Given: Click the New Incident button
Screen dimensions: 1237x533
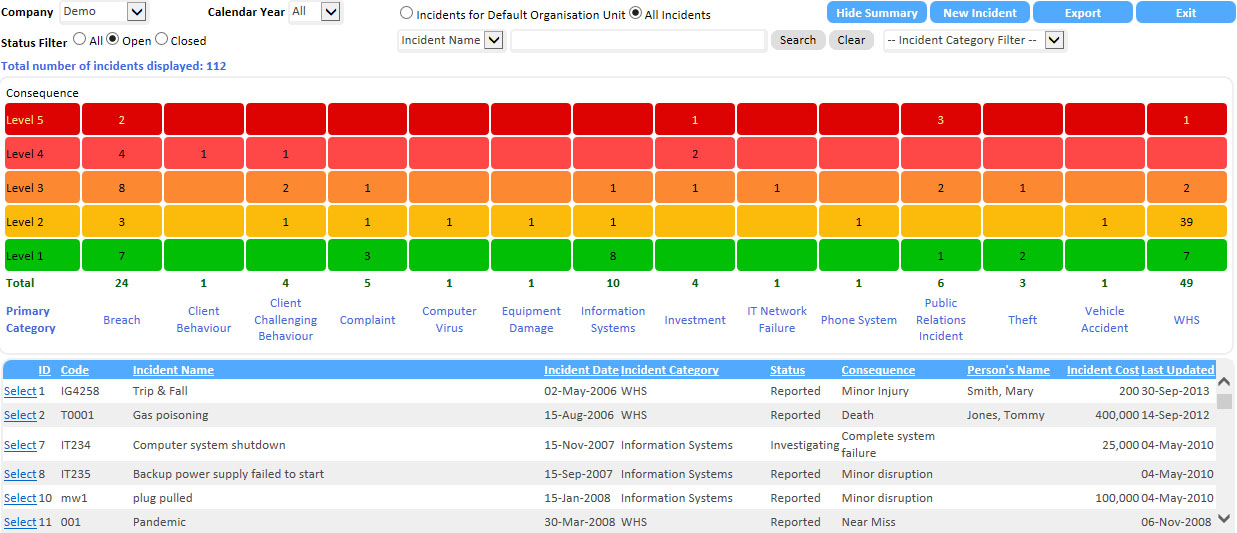Looking at the screenshot, I should (x=979, y=13).
